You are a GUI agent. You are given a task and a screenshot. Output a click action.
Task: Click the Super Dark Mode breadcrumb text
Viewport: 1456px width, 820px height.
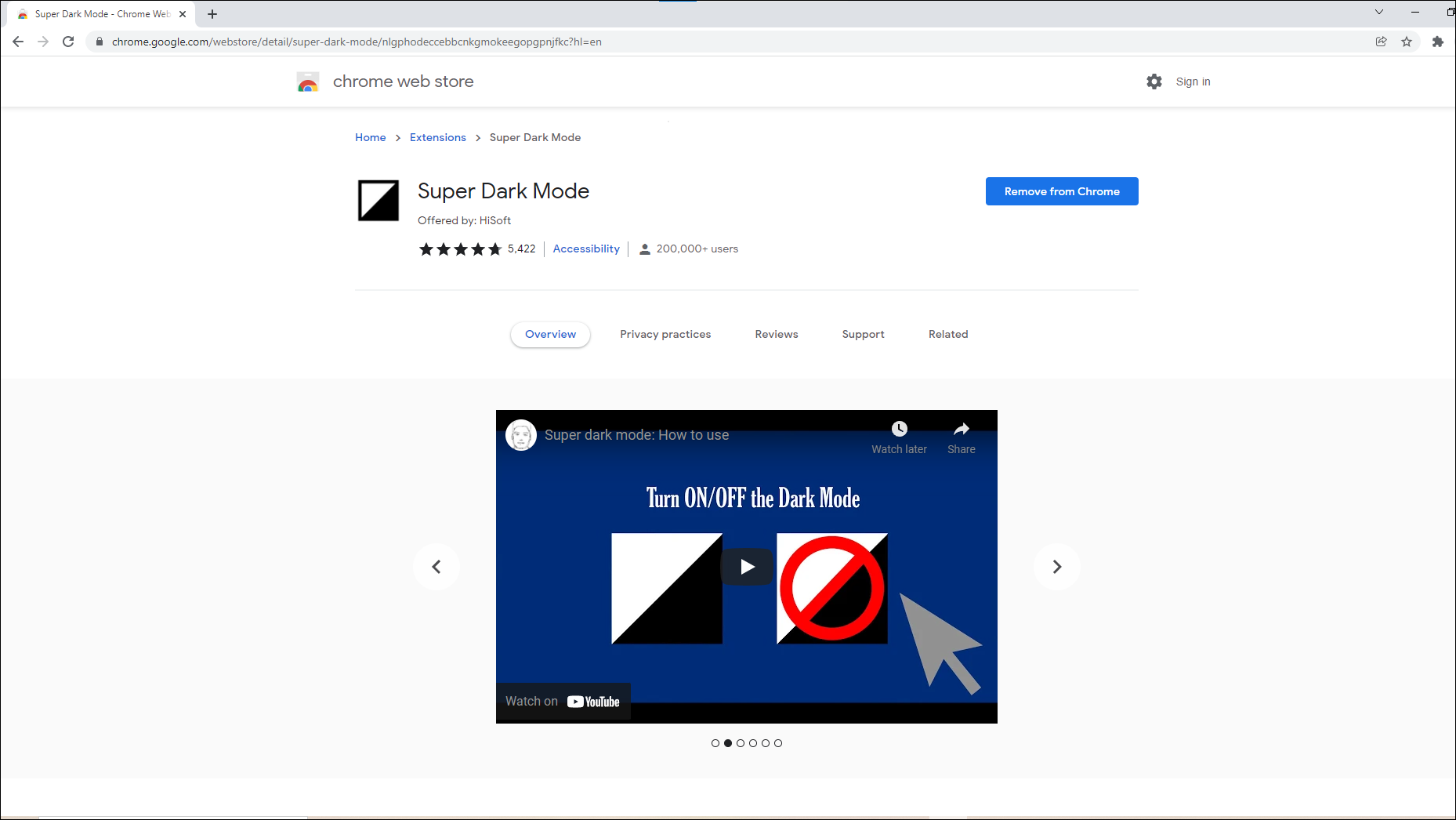pos(535,137)
